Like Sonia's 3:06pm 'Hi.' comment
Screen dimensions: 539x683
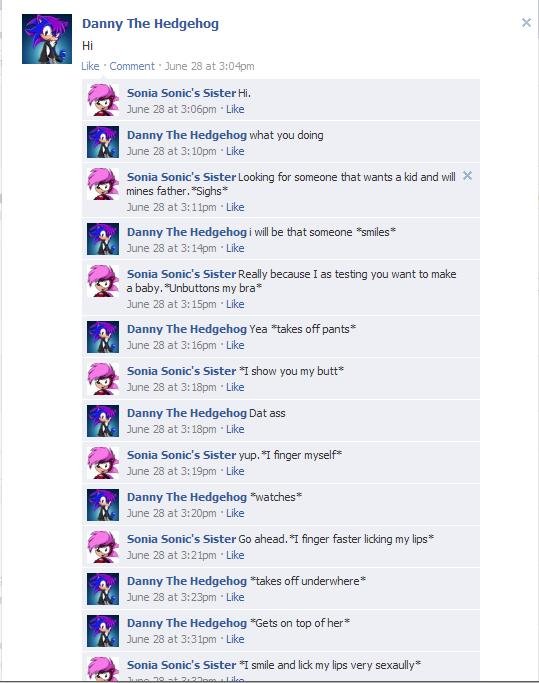click(235, 109)
